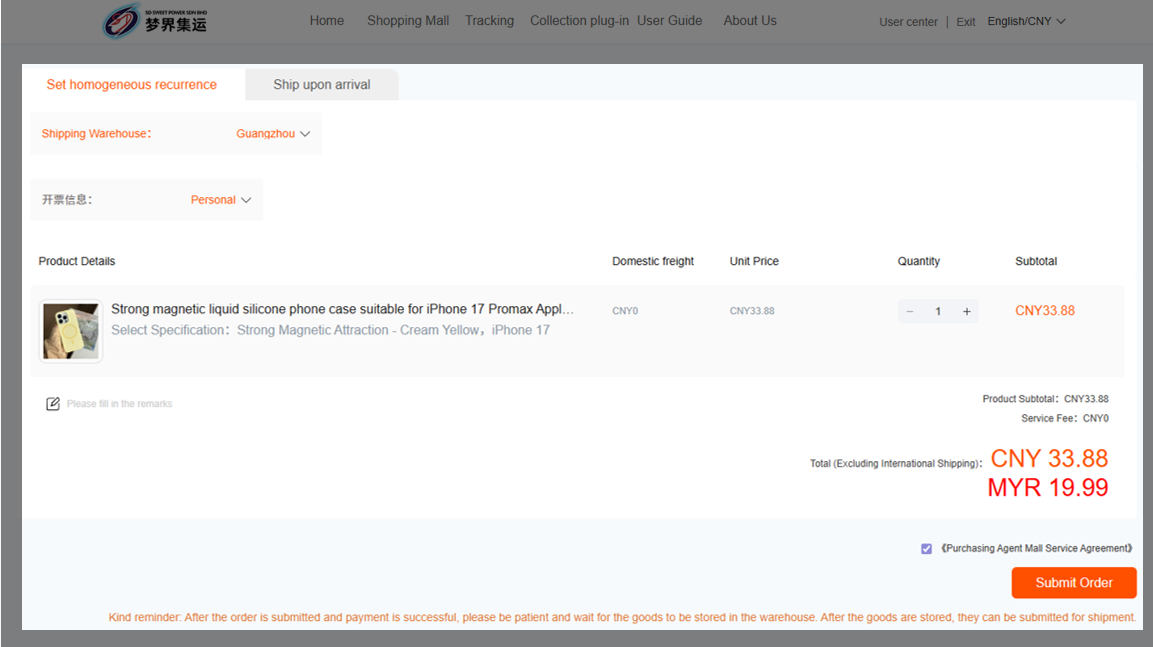Open the User Guide page
The width and height of the screenshot is (1153, 647).
pyautogui.click(x=669, y=21)
